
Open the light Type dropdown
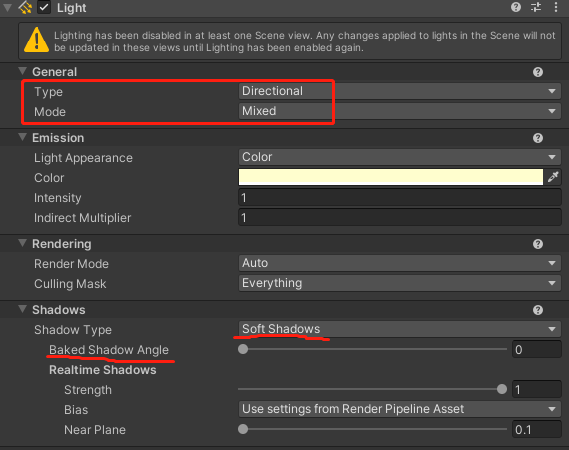pyautogui.click(x=400, y=91)
